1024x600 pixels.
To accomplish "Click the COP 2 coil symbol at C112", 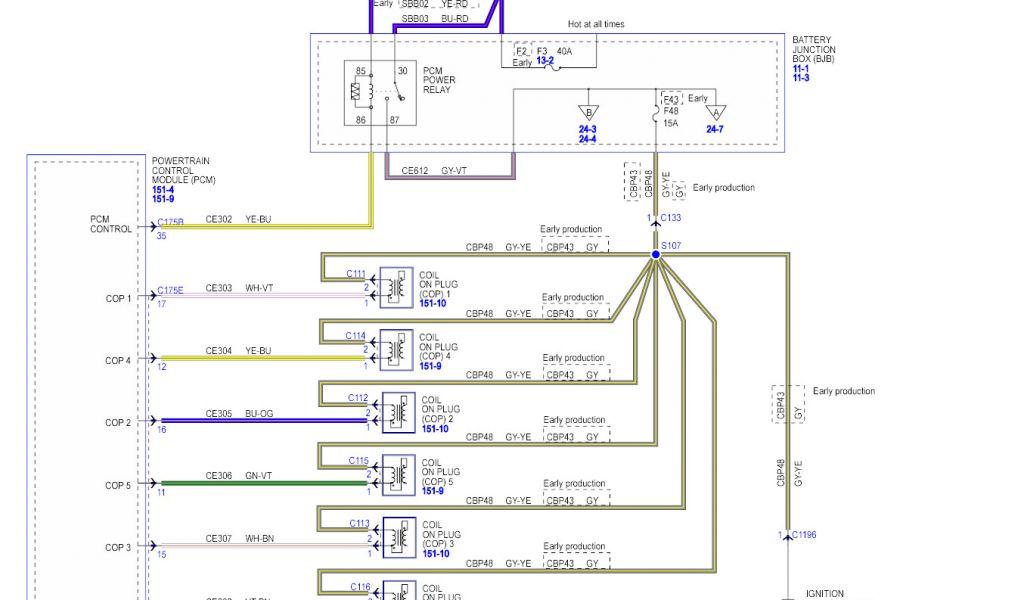I will coord(400,412).
